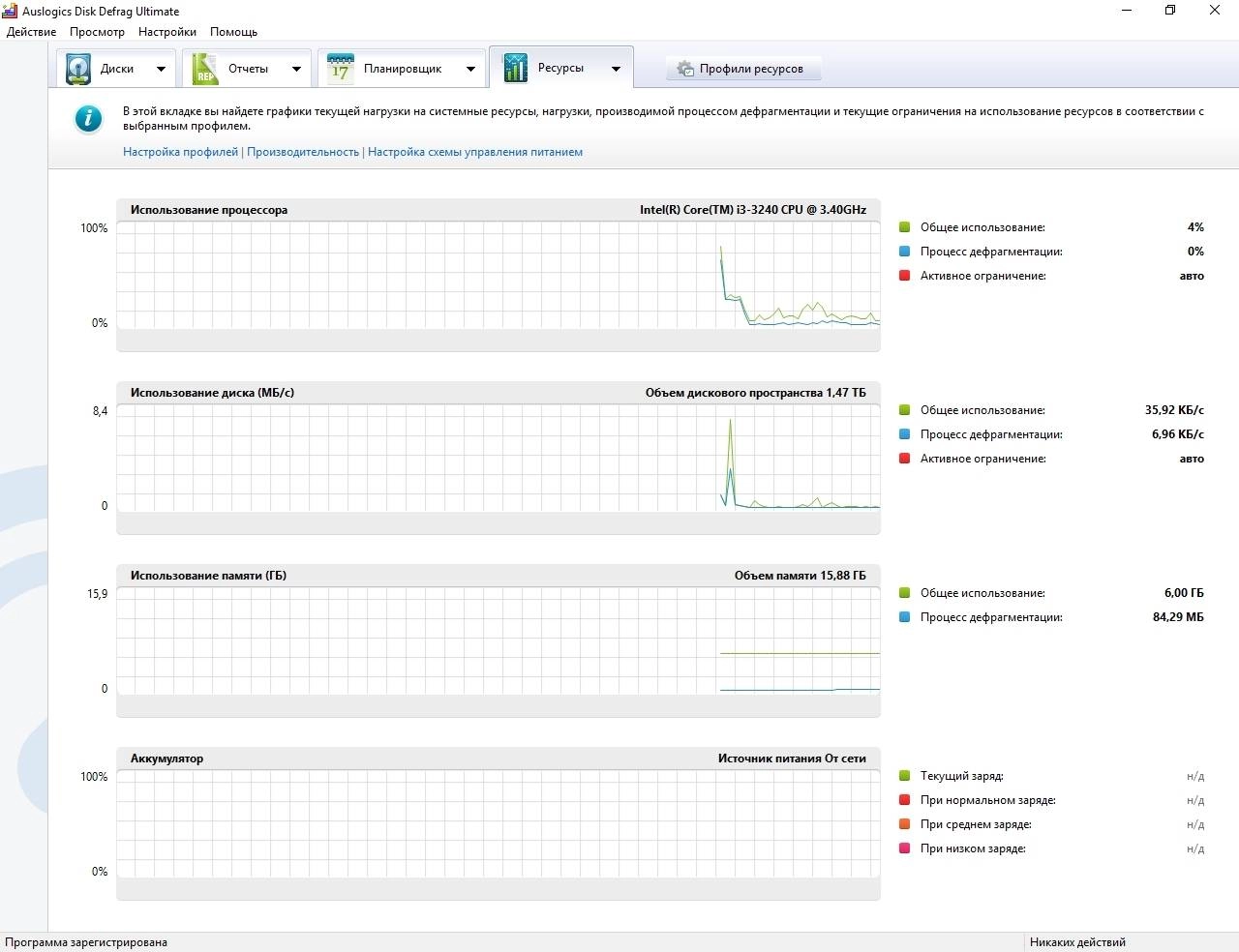The width and height of the screenshot is (1239, 952).
Task: Click the Scheduler calendar icon
Action: pyautogui.click(x=340, y=69)
